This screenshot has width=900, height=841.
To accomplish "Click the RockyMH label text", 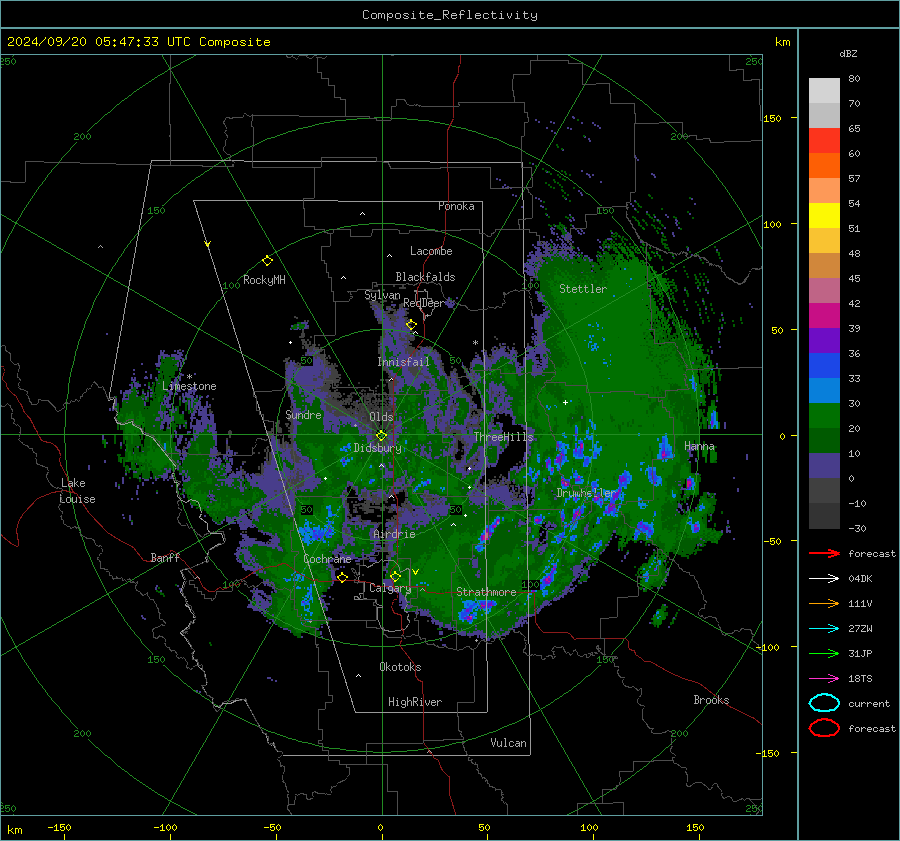I will [264, 280].
